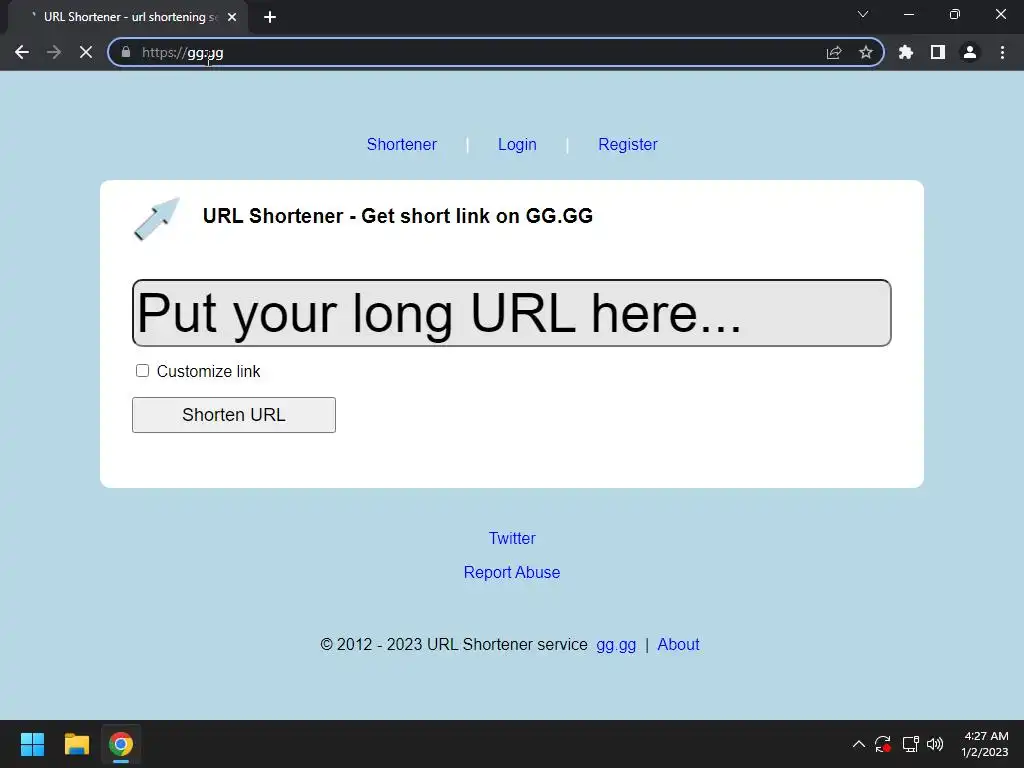This screenshot has width=1024, height=768.
Task: Click the GG.GG arrow logo
Action: coord(157,218)
